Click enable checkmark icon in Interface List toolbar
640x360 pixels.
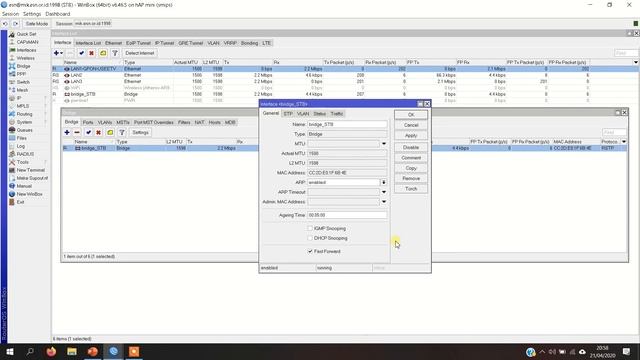pos(82,53)
